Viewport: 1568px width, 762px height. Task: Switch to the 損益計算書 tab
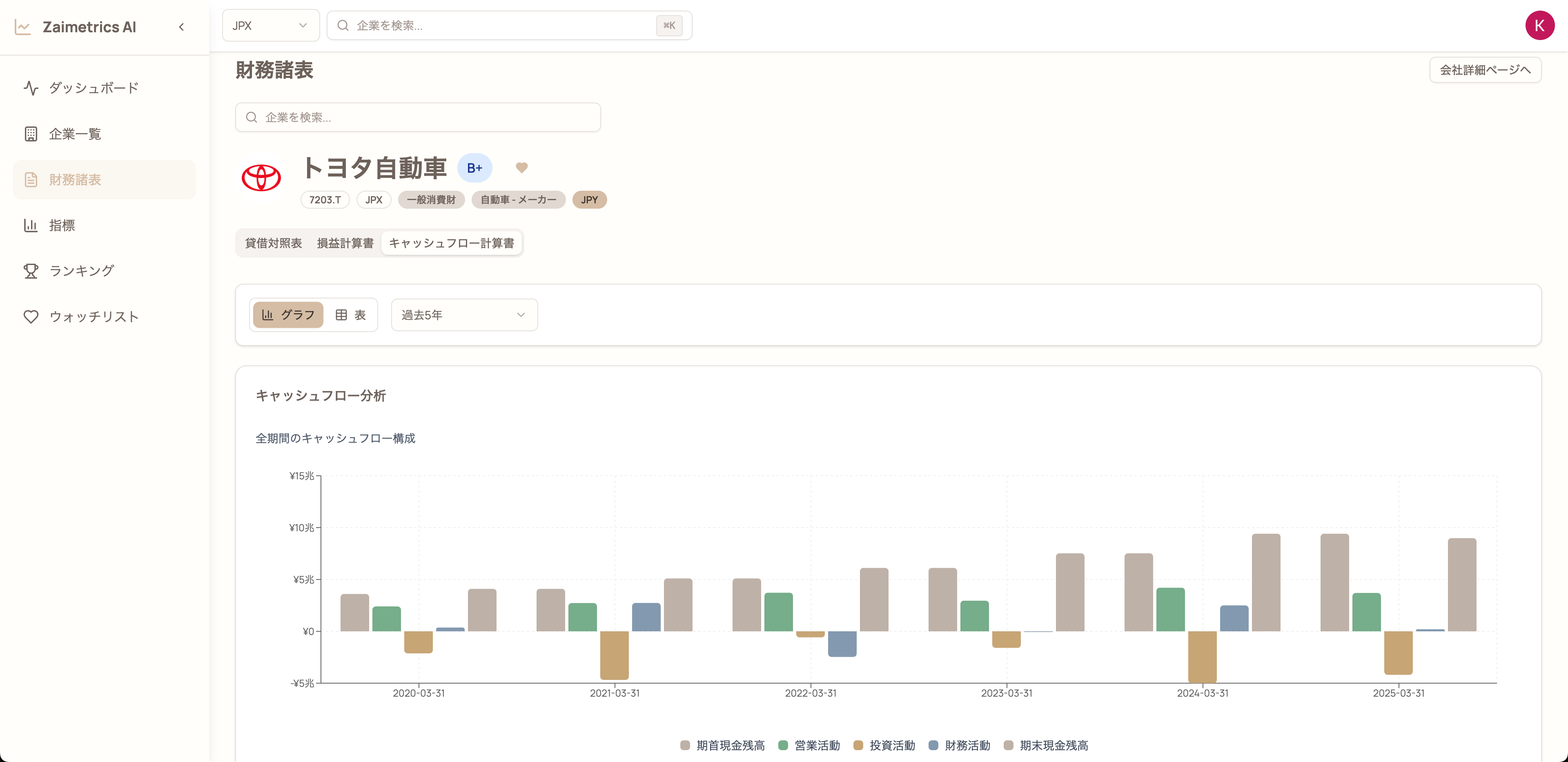click(x=345, y=243)
